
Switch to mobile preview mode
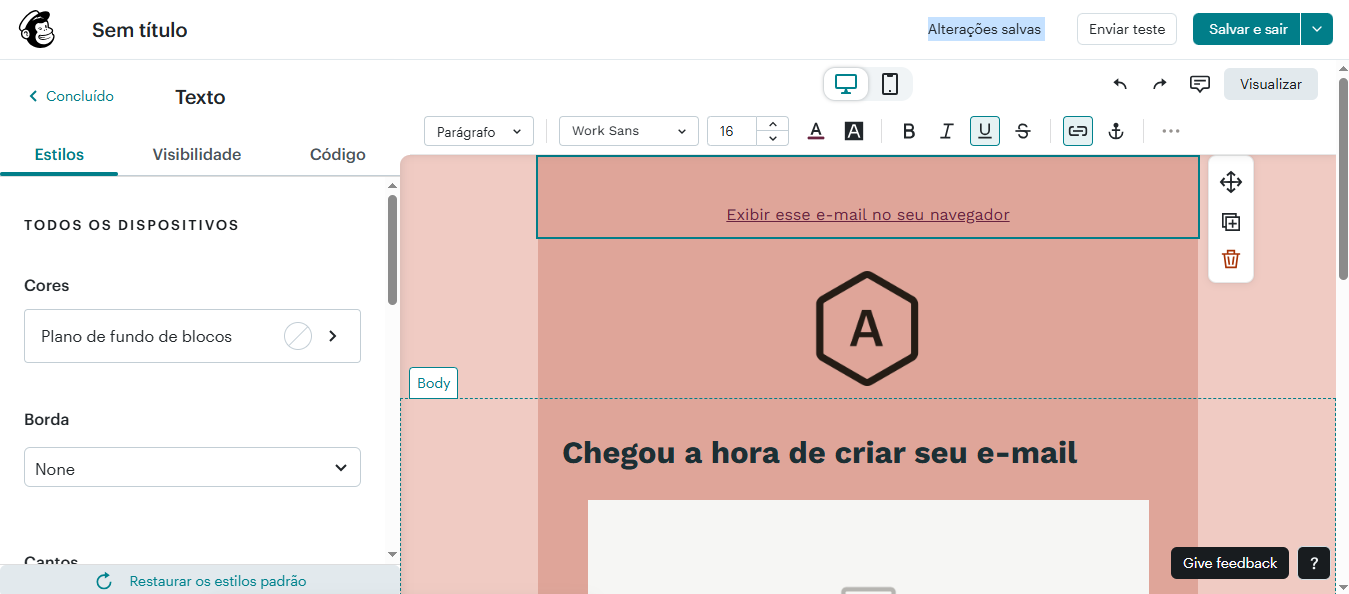pyautogui.click(x=889, y=84)
